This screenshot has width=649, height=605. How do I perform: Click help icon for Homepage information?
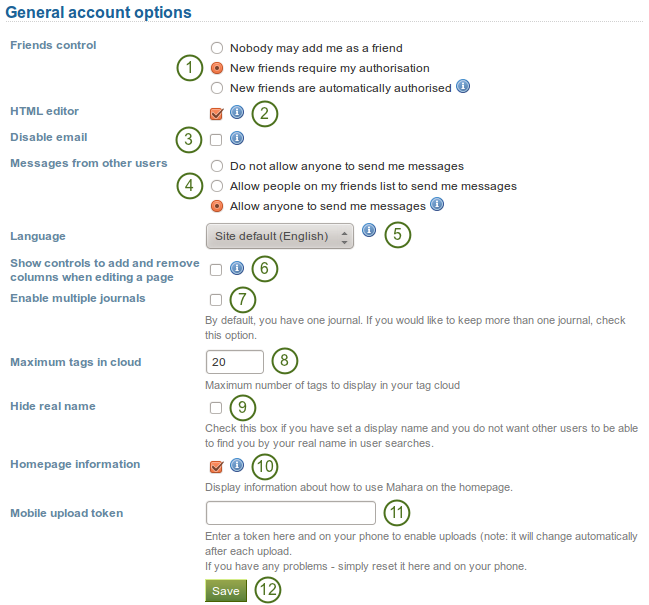tap(236, 465)
